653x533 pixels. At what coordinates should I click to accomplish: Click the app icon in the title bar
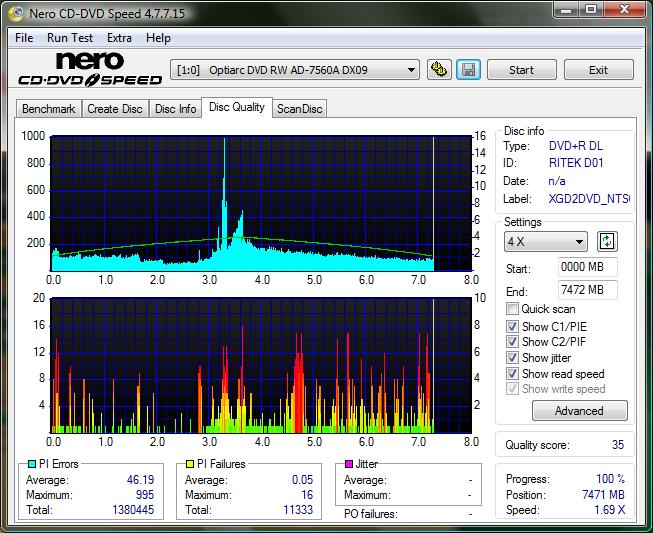click(x=14, y=13)
